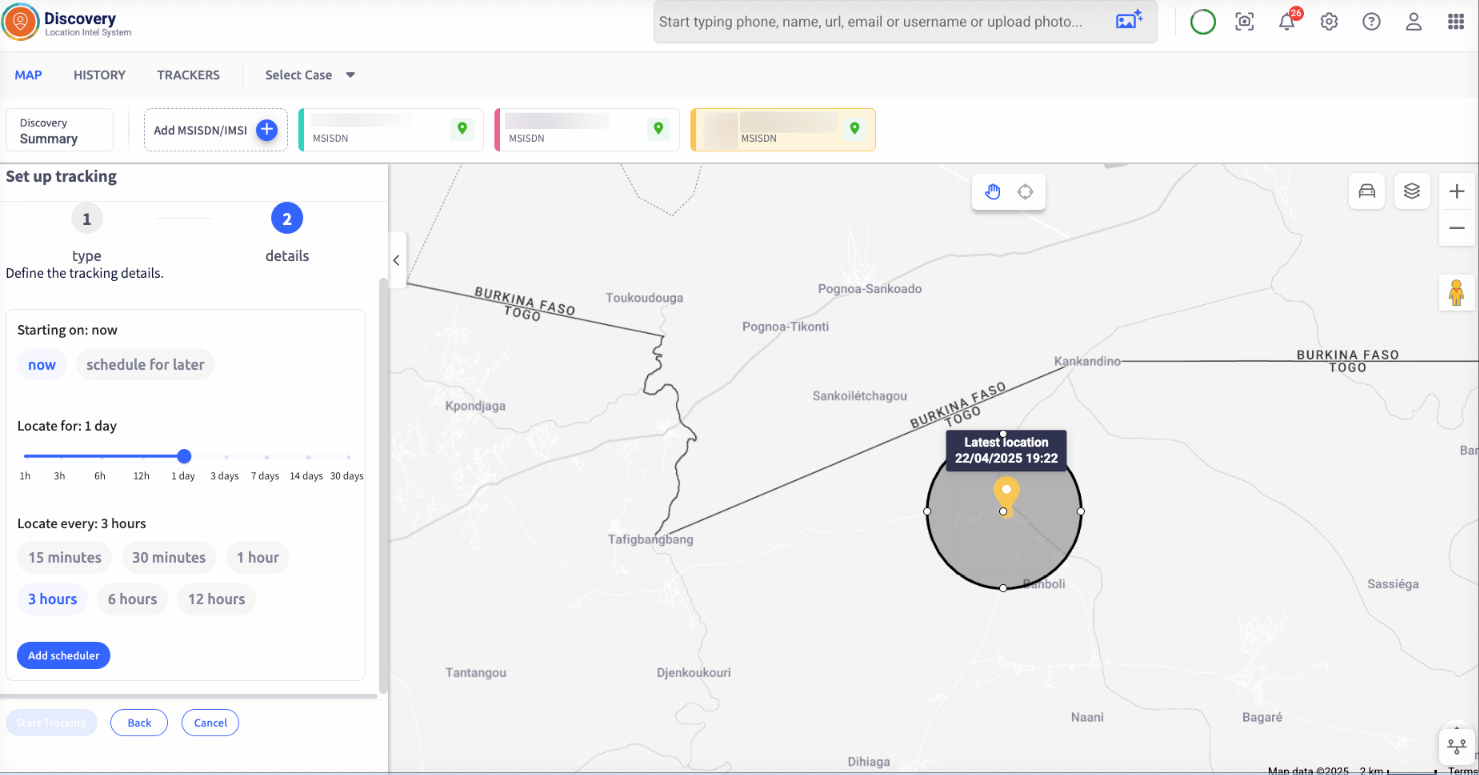Screen dimensions: 1479x775
Task: Zoom in on the map
Action: click(1456, 191)
